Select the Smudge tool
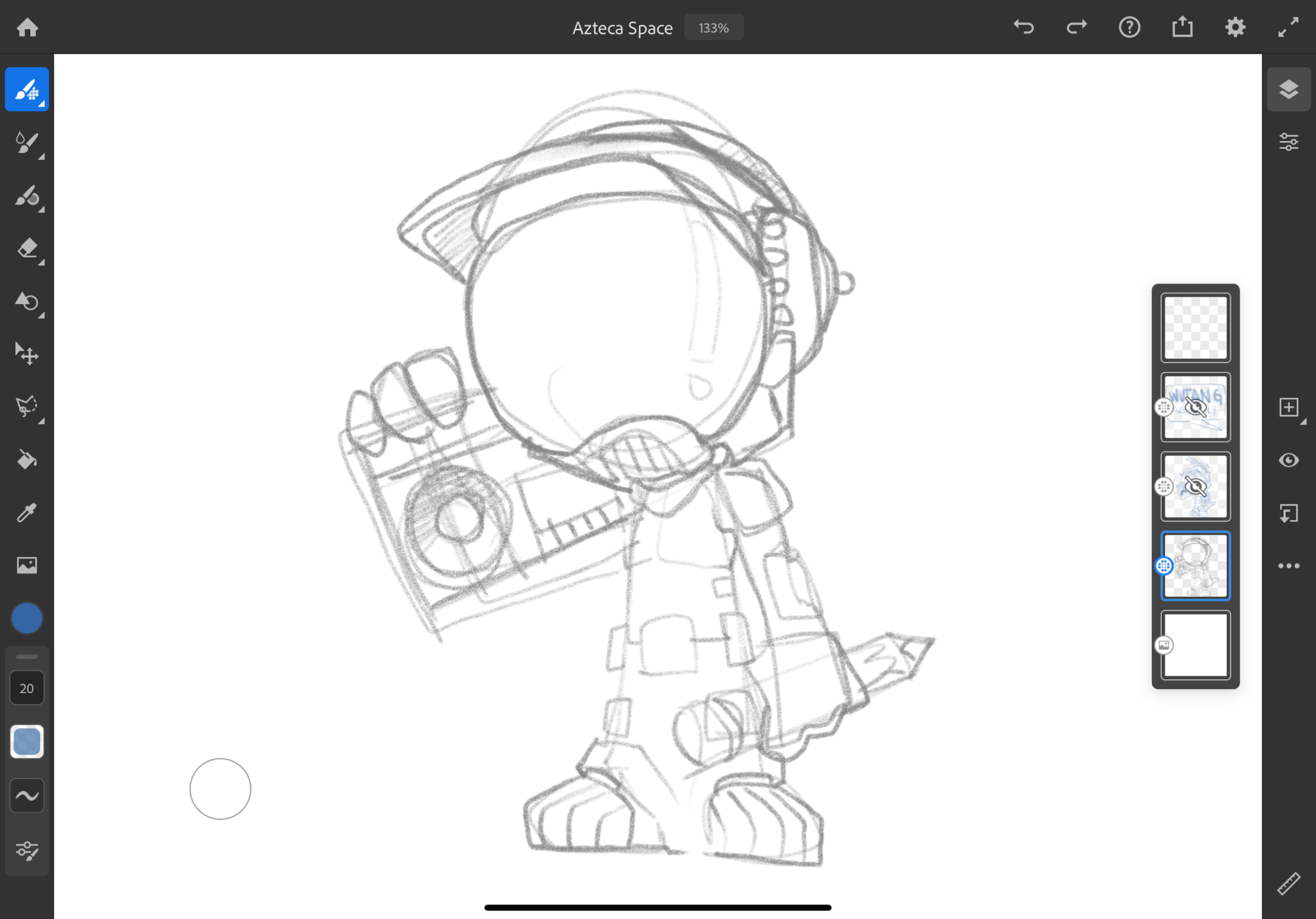1316x919 pixels. pyautogui.click(x=27, y=302)
